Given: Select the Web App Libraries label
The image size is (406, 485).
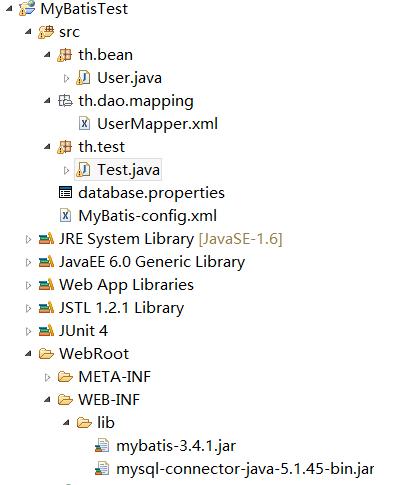Looking at the screenshot, I should coord(126,285).
